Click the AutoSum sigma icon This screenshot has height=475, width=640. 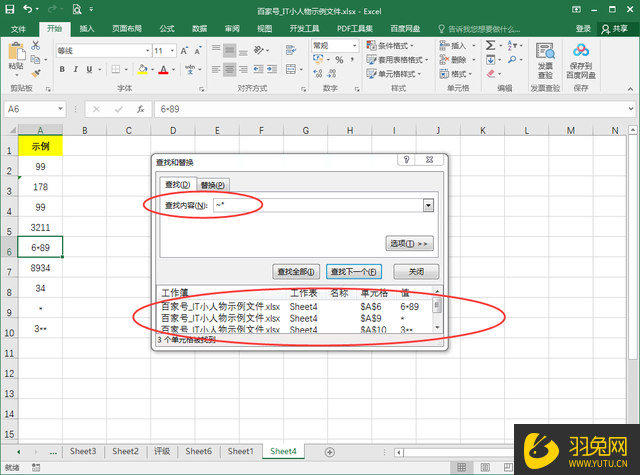491,45
